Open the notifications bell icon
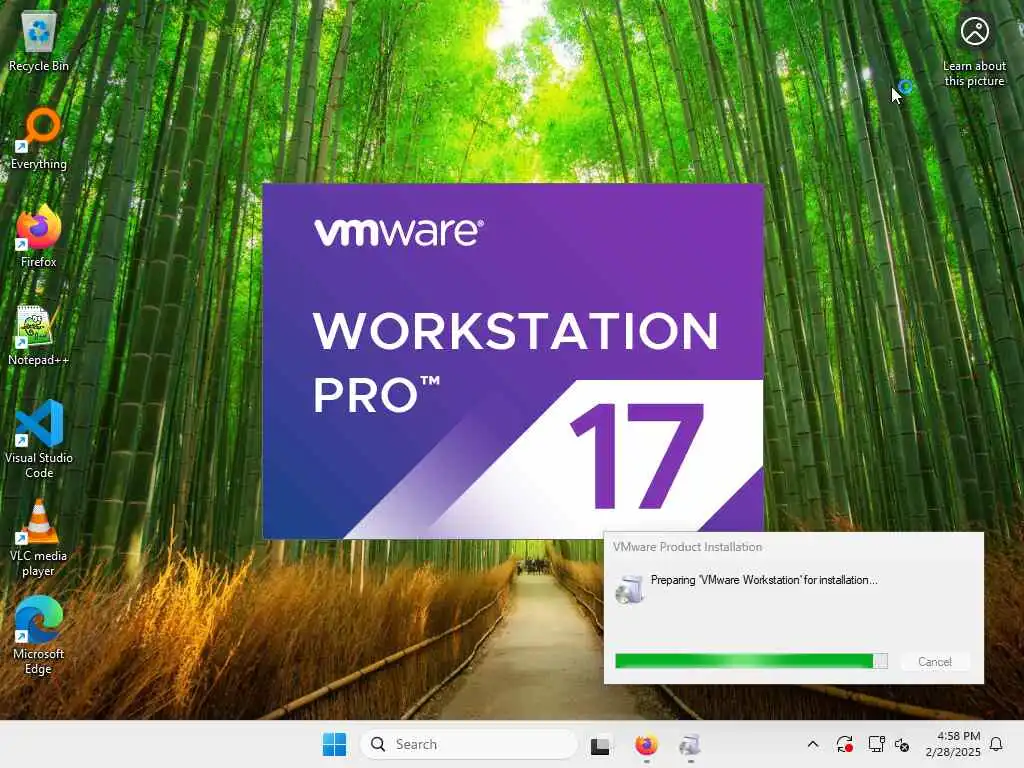The width and height of the screenshot is (1024, 768). point(996,744)
